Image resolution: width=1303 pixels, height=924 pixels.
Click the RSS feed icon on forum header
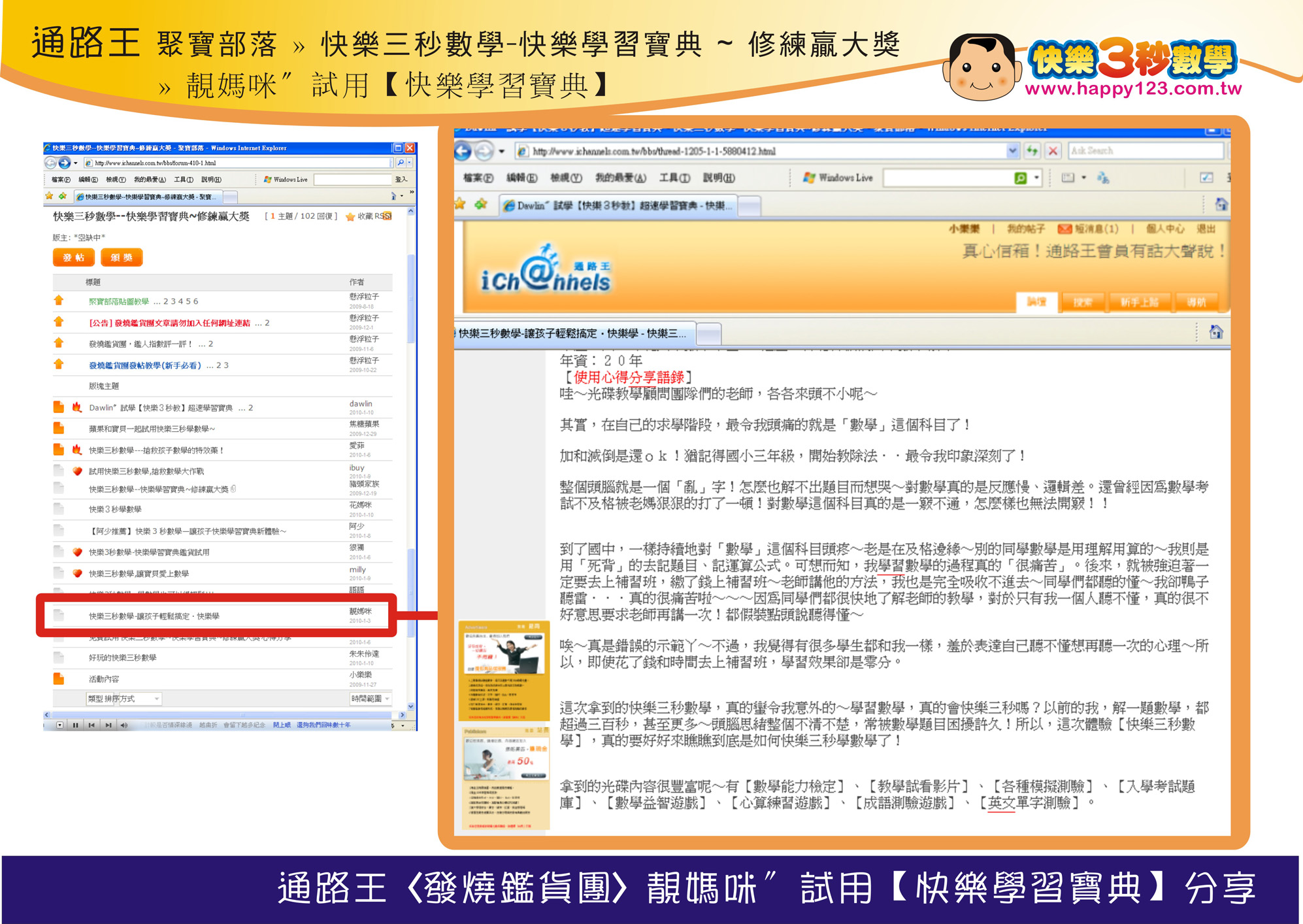pyautogui.click(x=387, y=216)
